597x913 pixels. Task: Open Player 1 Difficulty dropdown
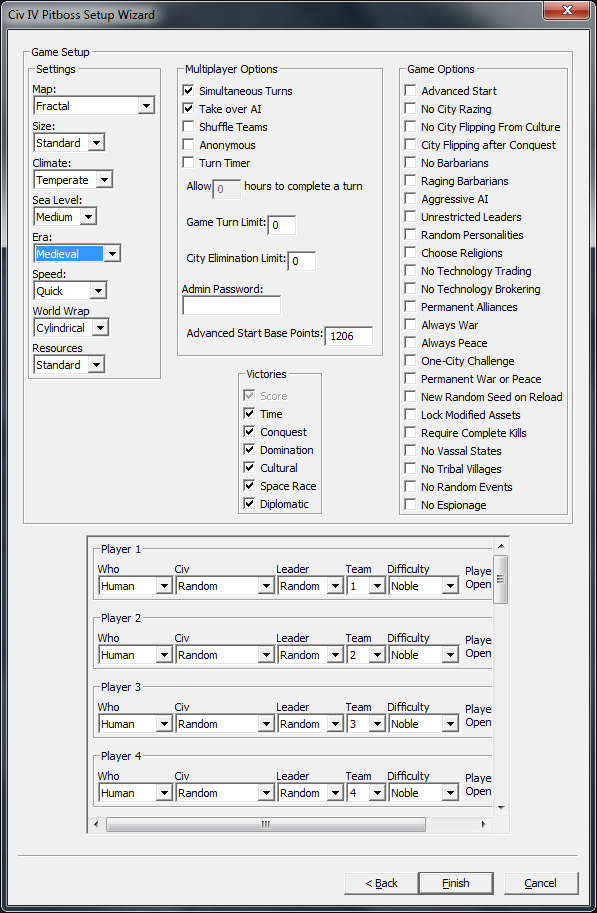point(424,586)
